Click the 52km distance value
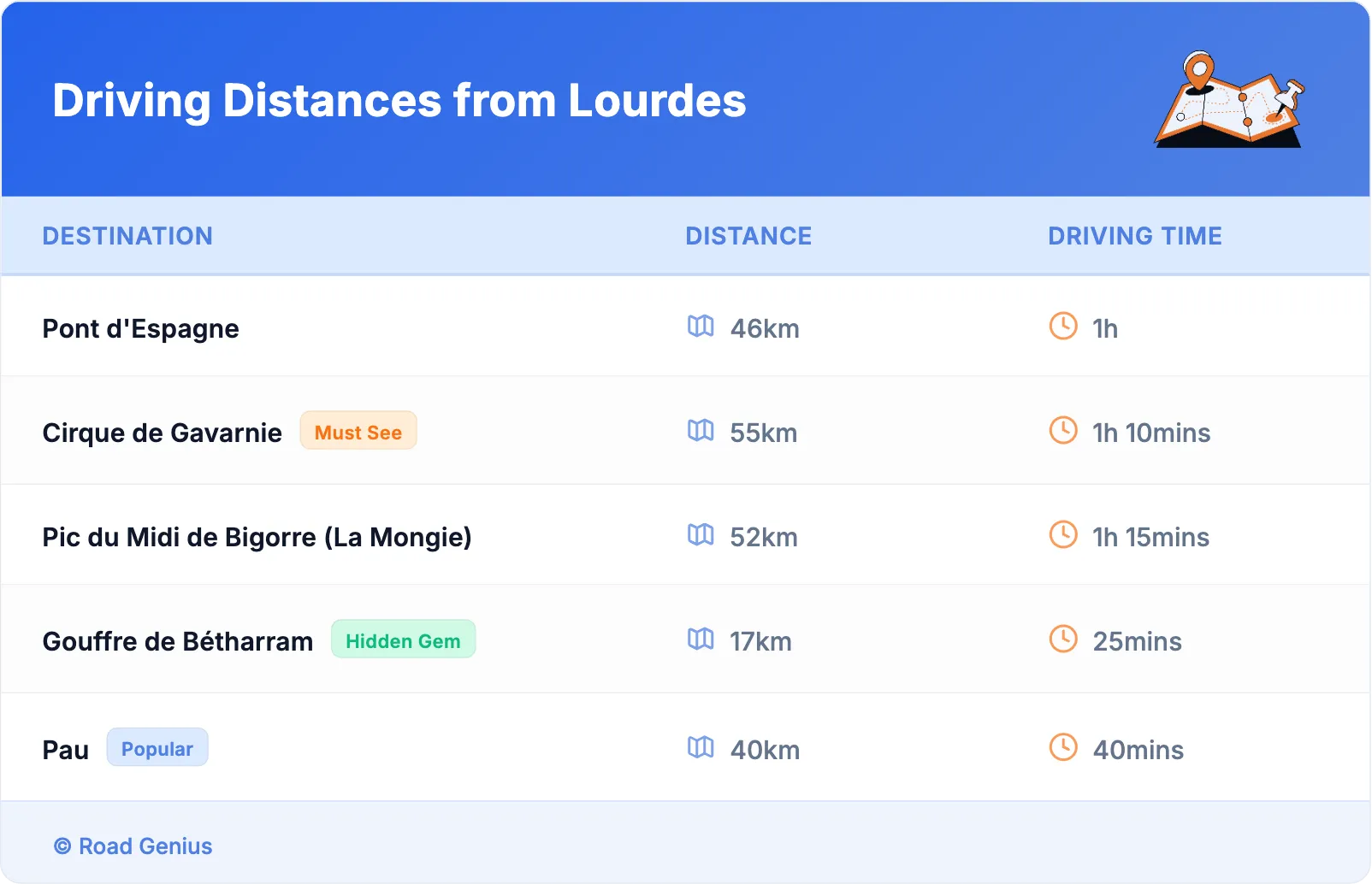 pyautogui.click(x=764, y=538)
